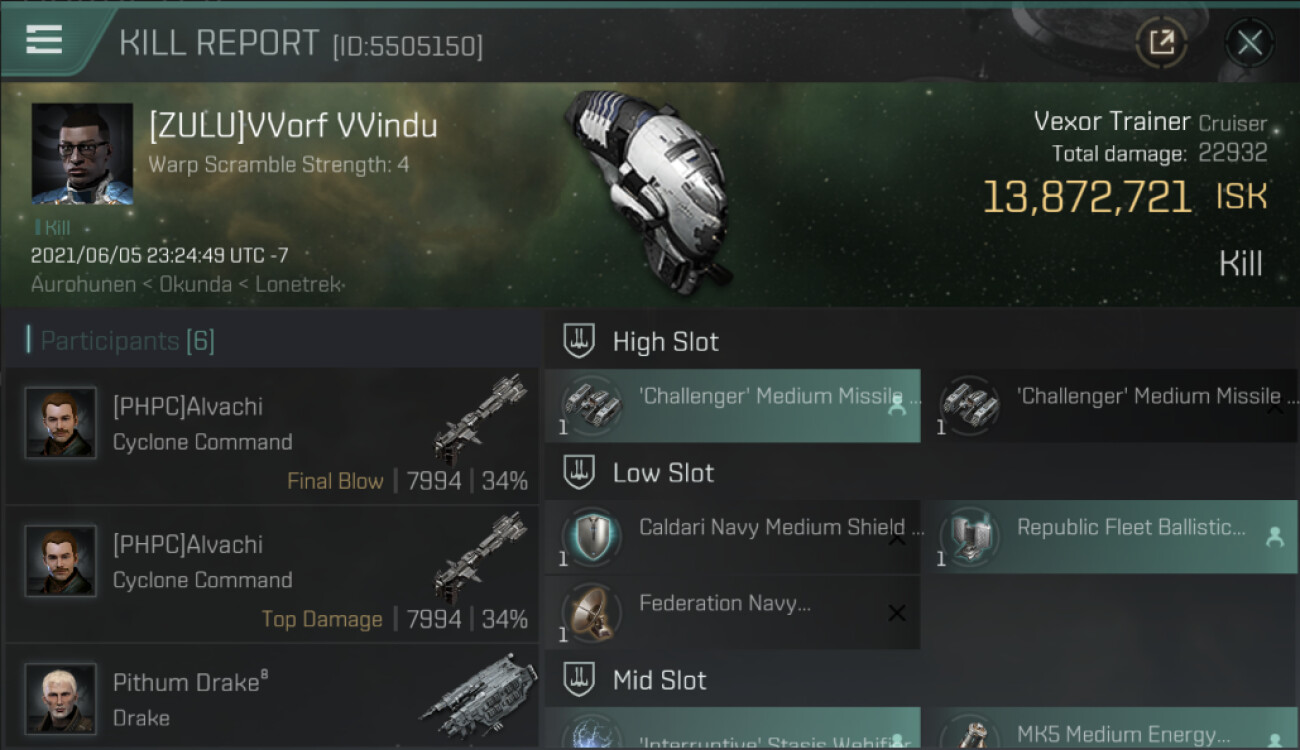
Task: Open Alvachi's Final Blow participant entry
Action: [272, 435]
